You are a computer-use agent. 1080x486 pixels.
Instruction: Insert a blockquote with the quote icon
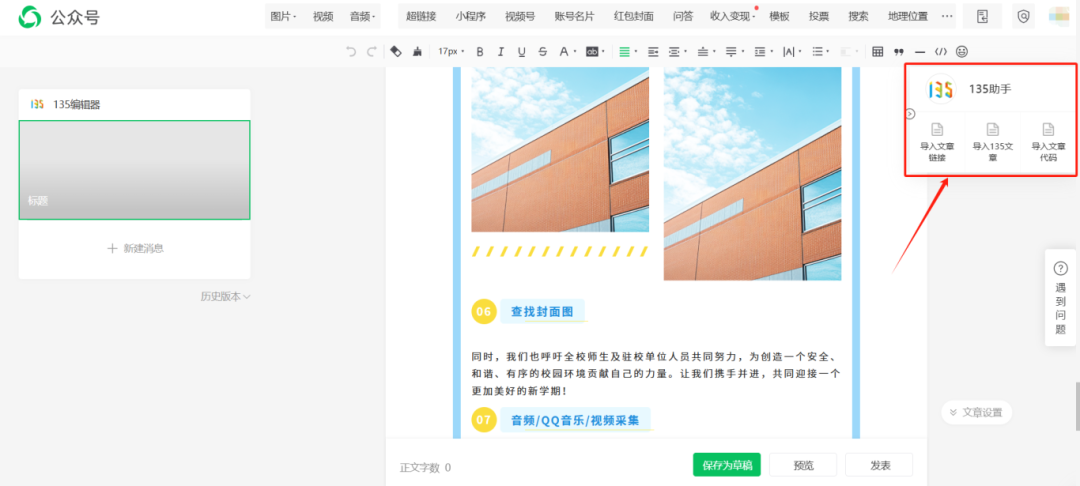(898, 51)
